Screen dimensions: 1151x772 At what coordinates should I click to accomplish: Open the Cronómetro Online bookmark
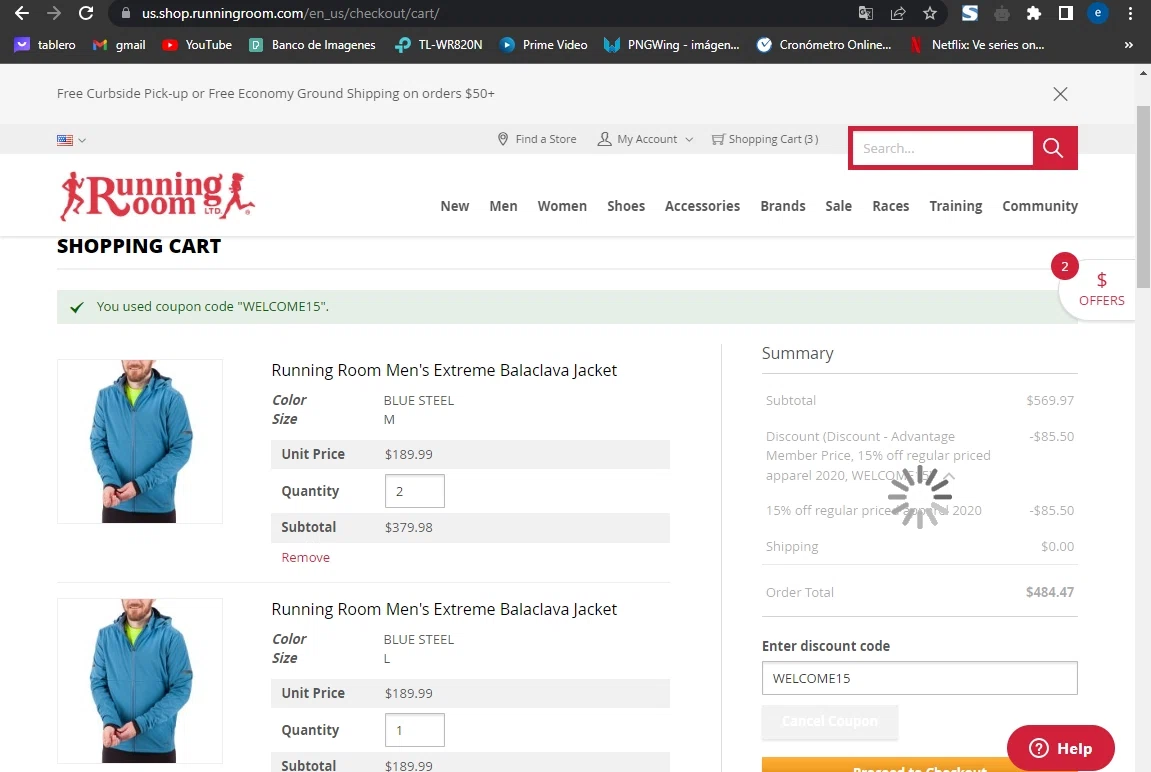tap(824, 45)
